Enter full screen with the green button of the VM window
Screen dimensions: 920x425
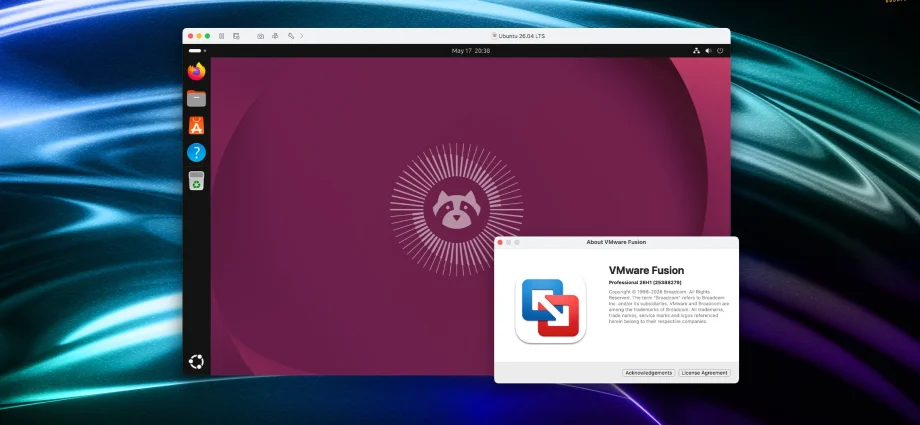click(x=207, y=36)
